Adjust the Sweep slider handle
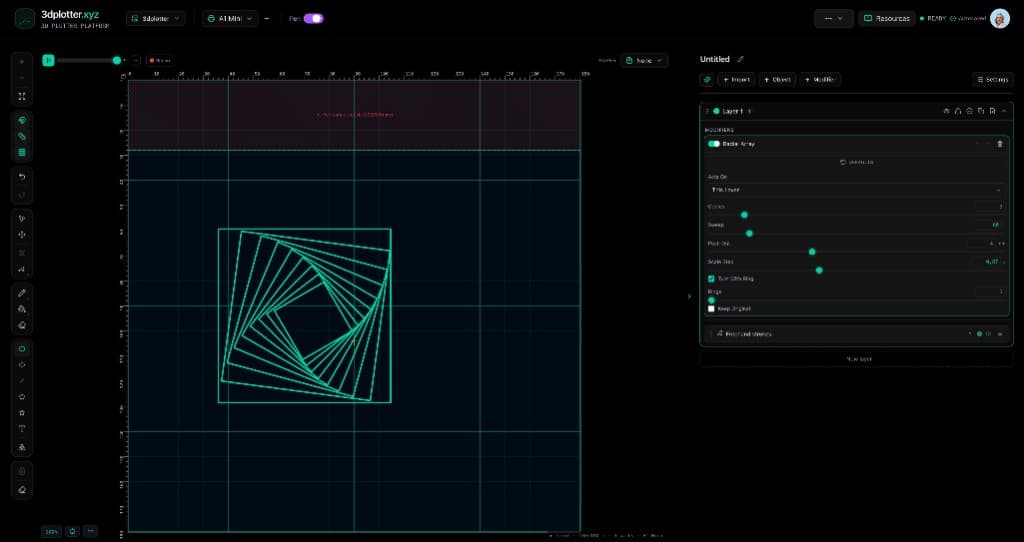The image size is (1024, 542). coord(749,233)
